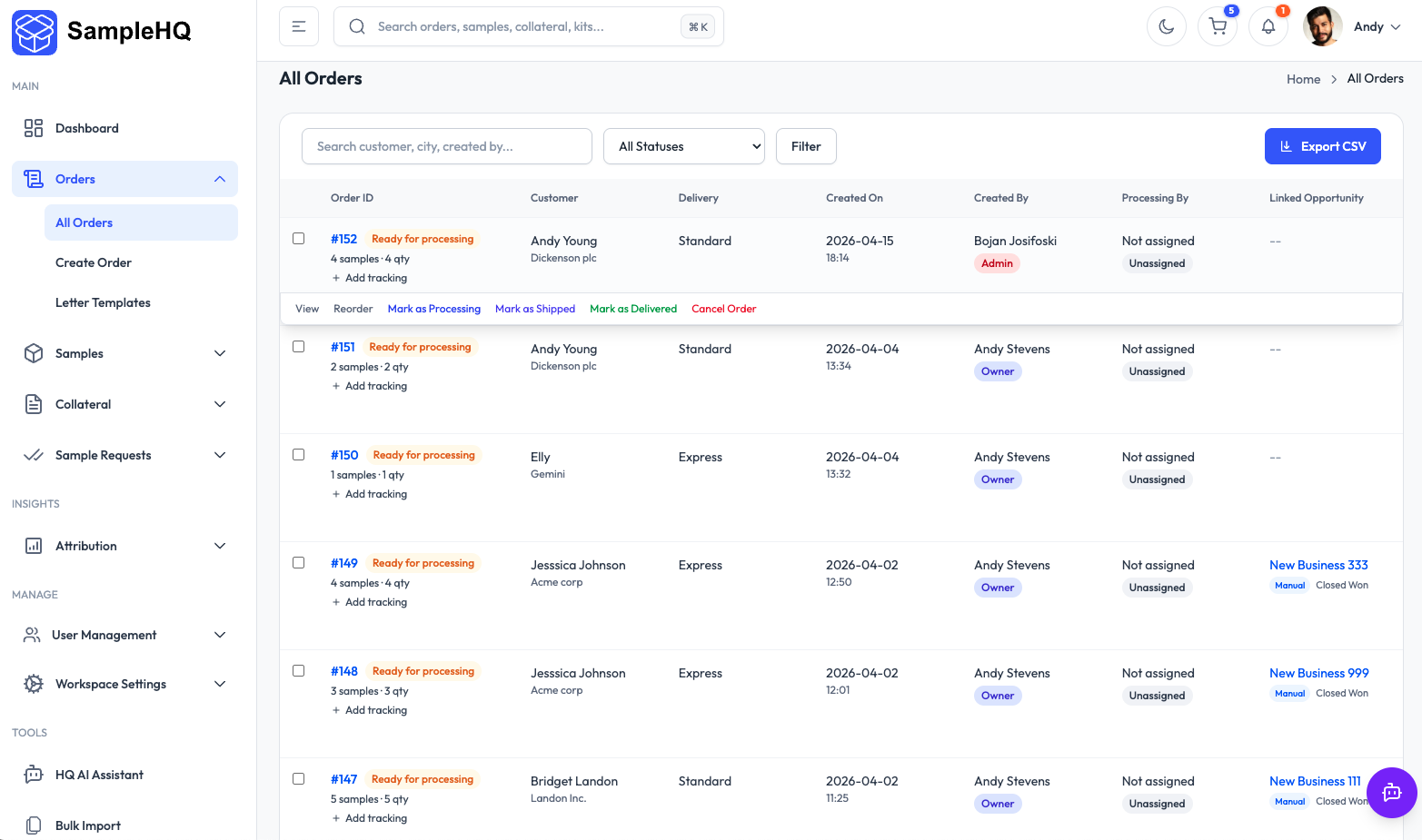Click the Samples cube icon

[34, 353]
